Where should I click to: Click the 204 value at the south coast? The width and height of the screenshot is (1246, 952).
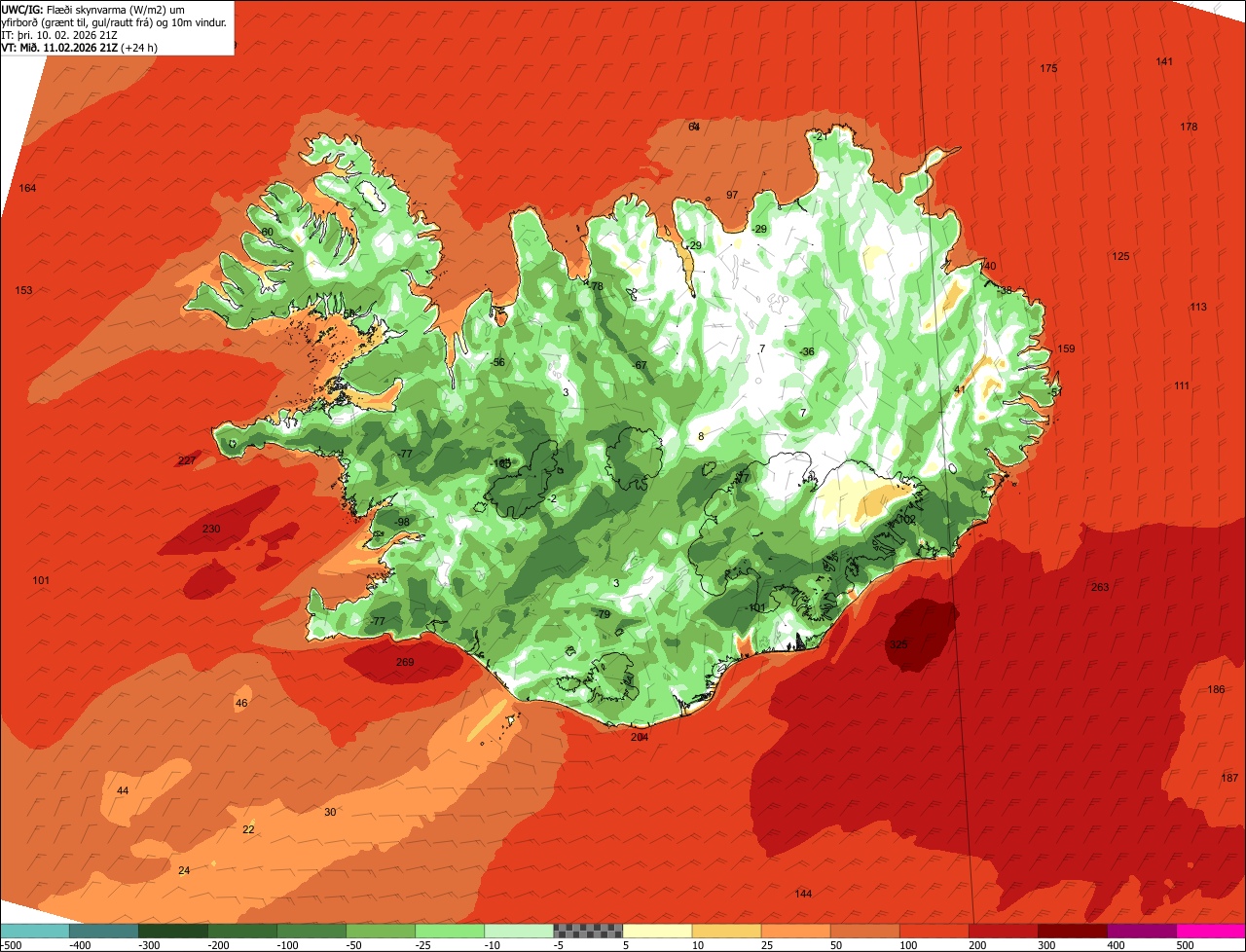[x=640, y=738]
